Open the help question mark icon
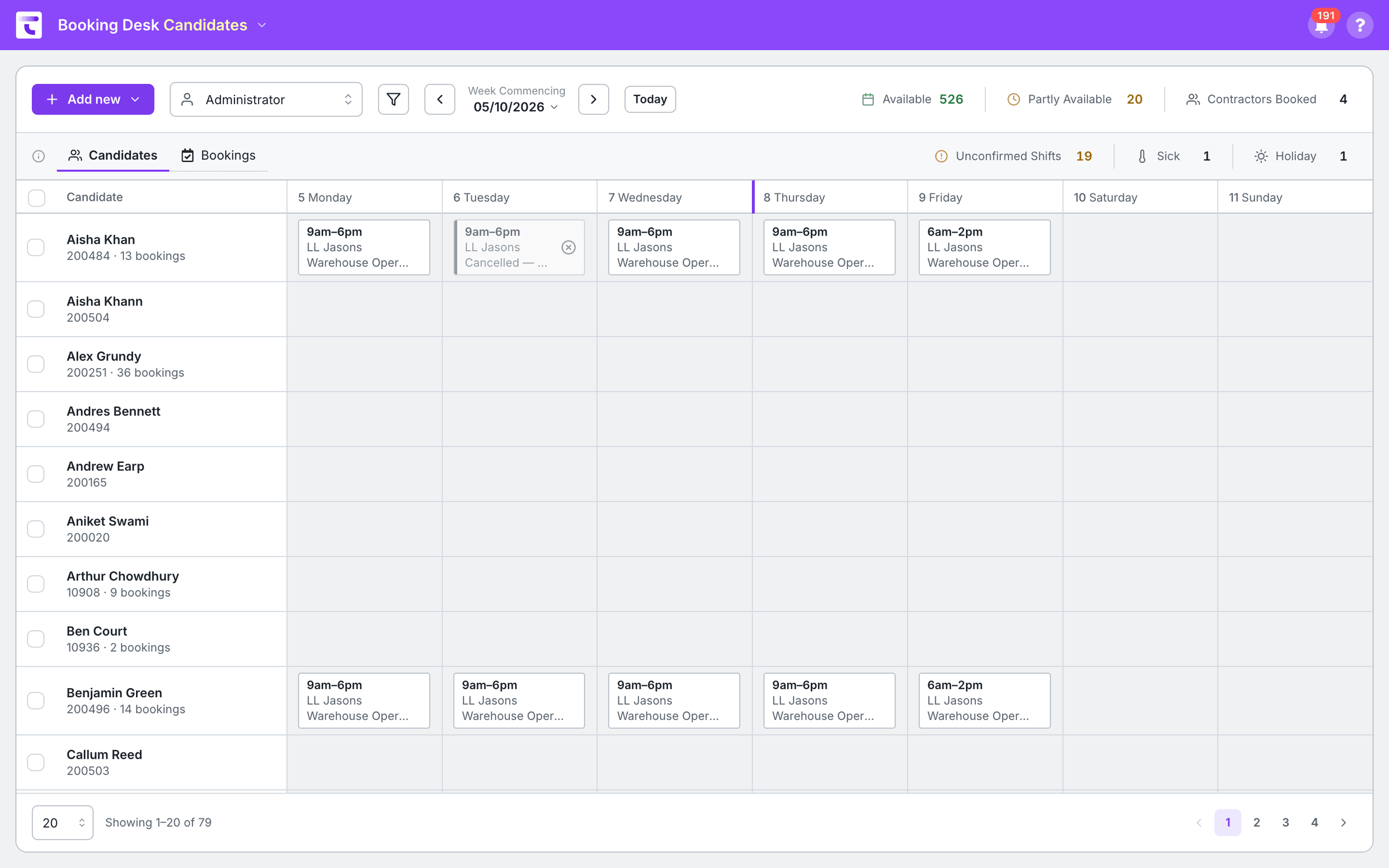The height and width of the screenshot is (868, 1389). click(x=1359, y=25)
